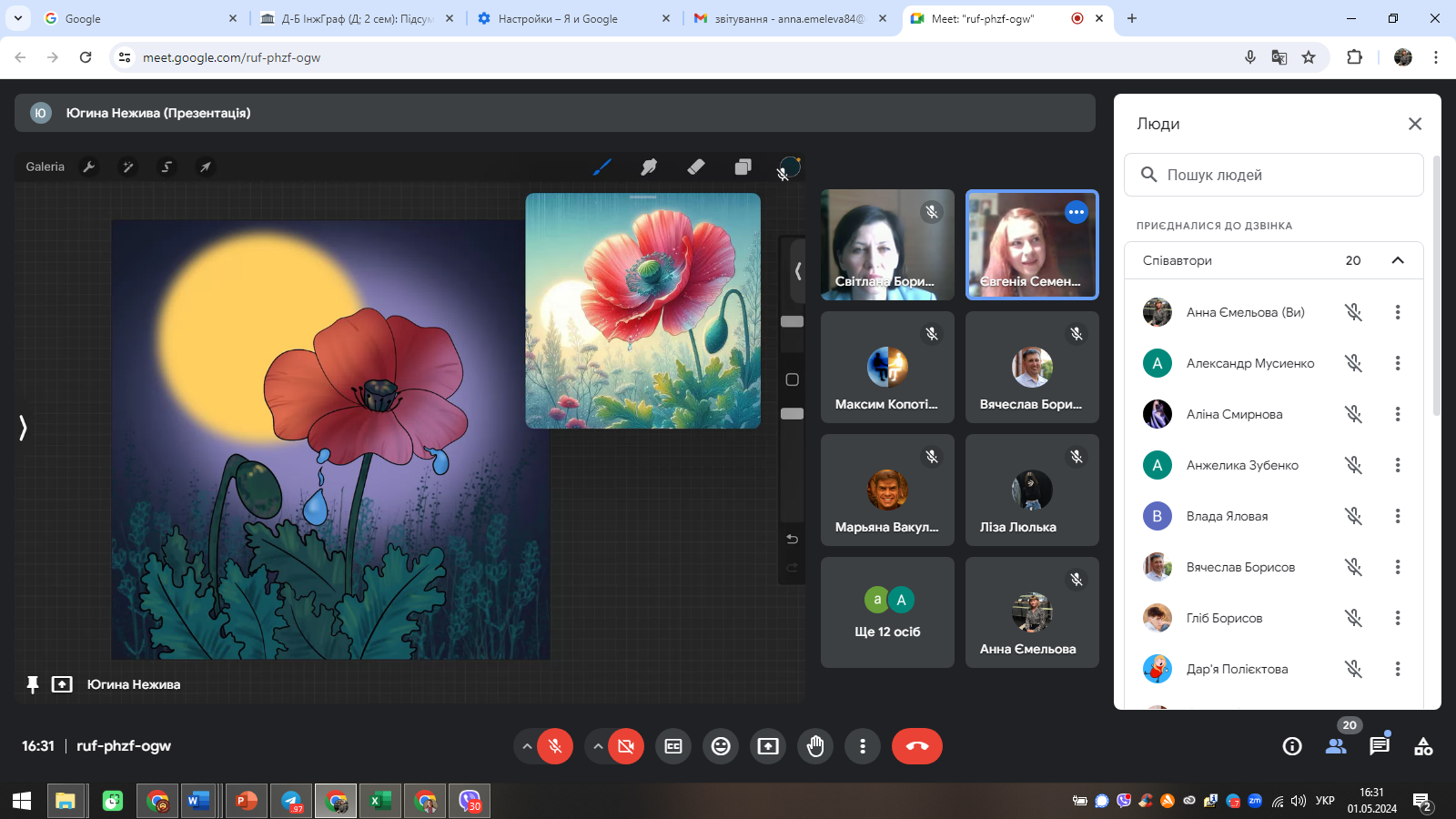Open more actions for Вячеслав Борисов

[x=1398, y=567]
